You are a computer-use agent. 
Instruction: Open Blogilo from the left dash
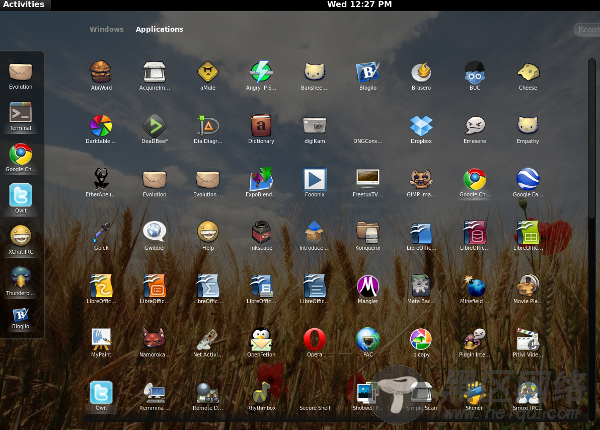point(21,318)
